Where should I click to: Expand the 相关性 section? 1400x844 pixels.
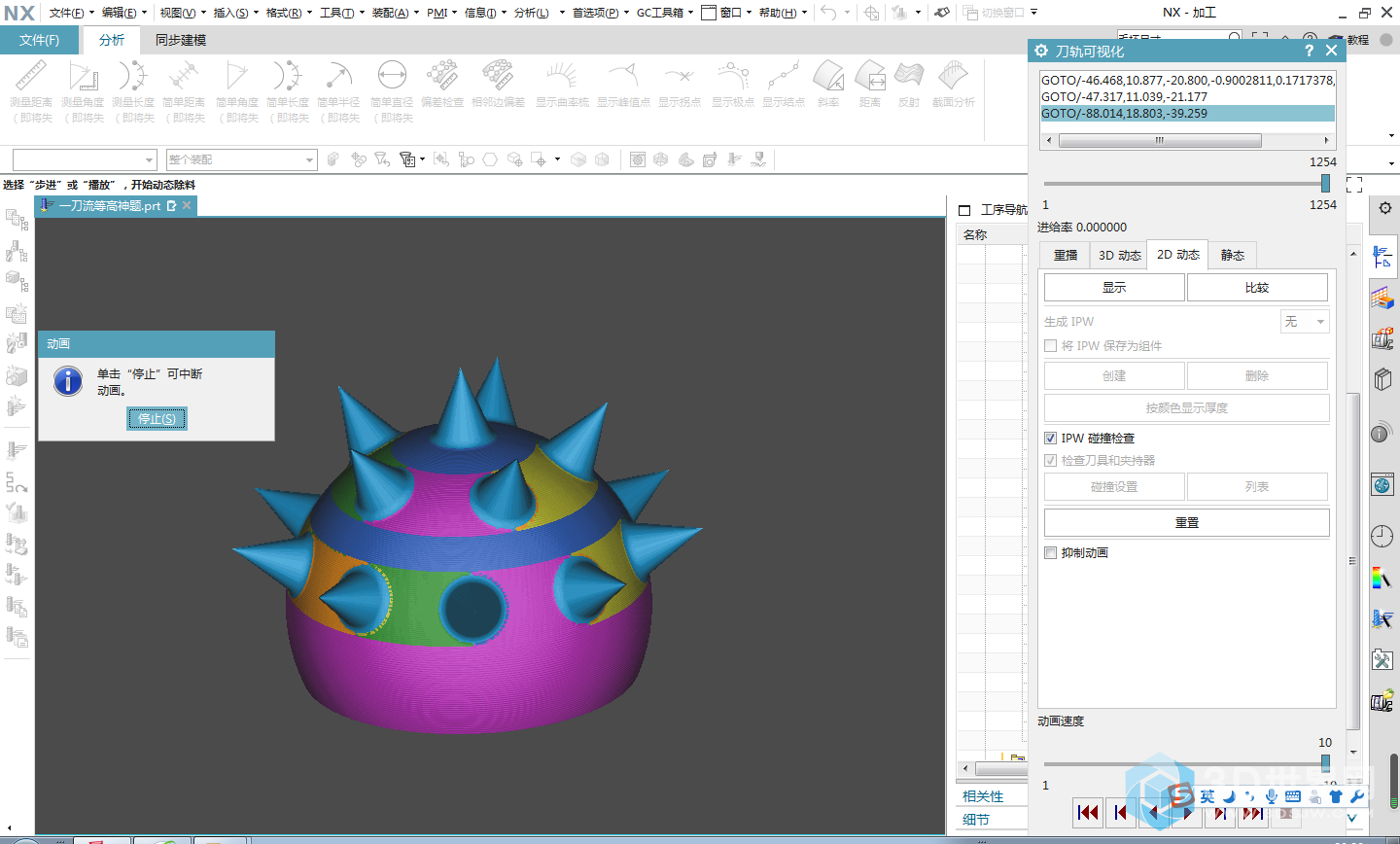[x=983, y=796]
